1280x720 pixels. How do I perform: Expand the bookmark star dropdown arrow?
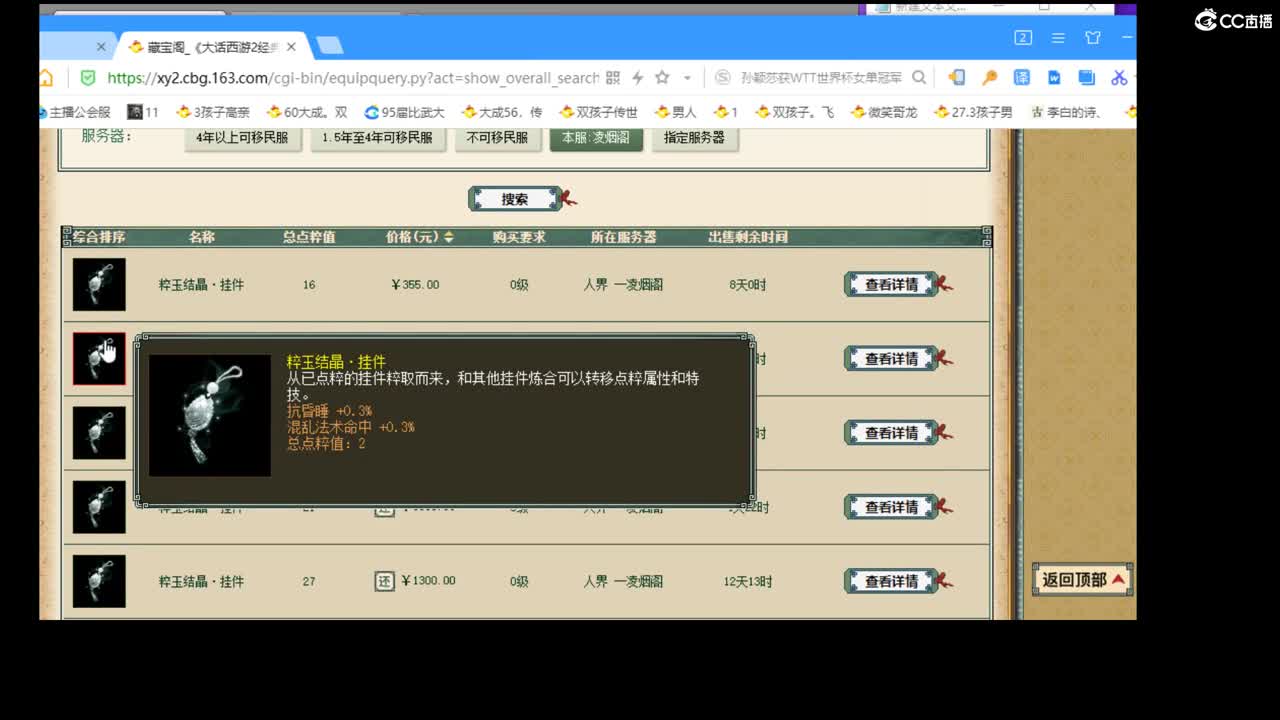point(687,78)
